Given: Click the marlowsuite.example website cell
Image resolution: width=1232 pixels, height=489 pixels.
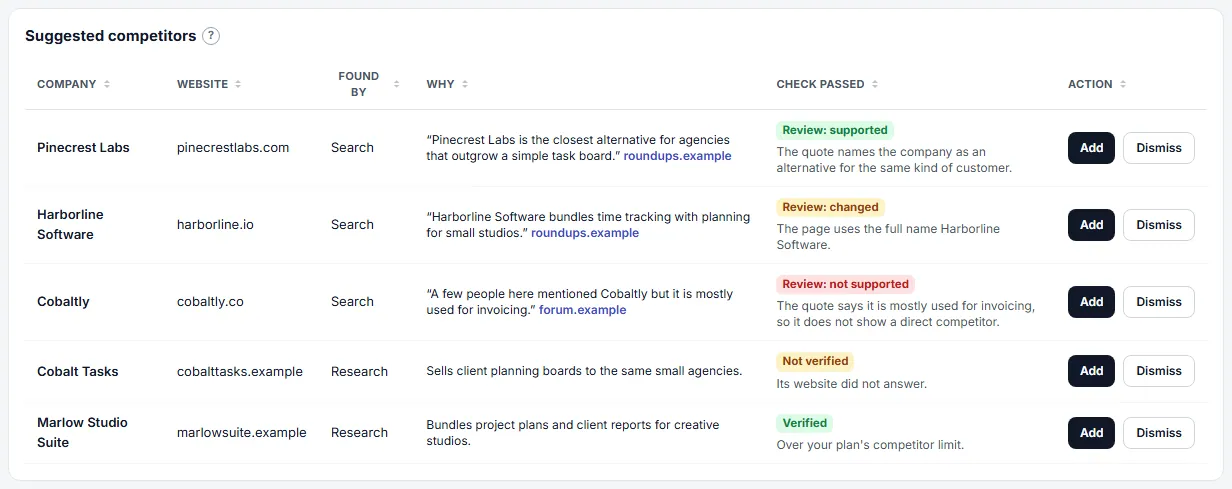Looking at the screenshot, I should tap(242, 433).
